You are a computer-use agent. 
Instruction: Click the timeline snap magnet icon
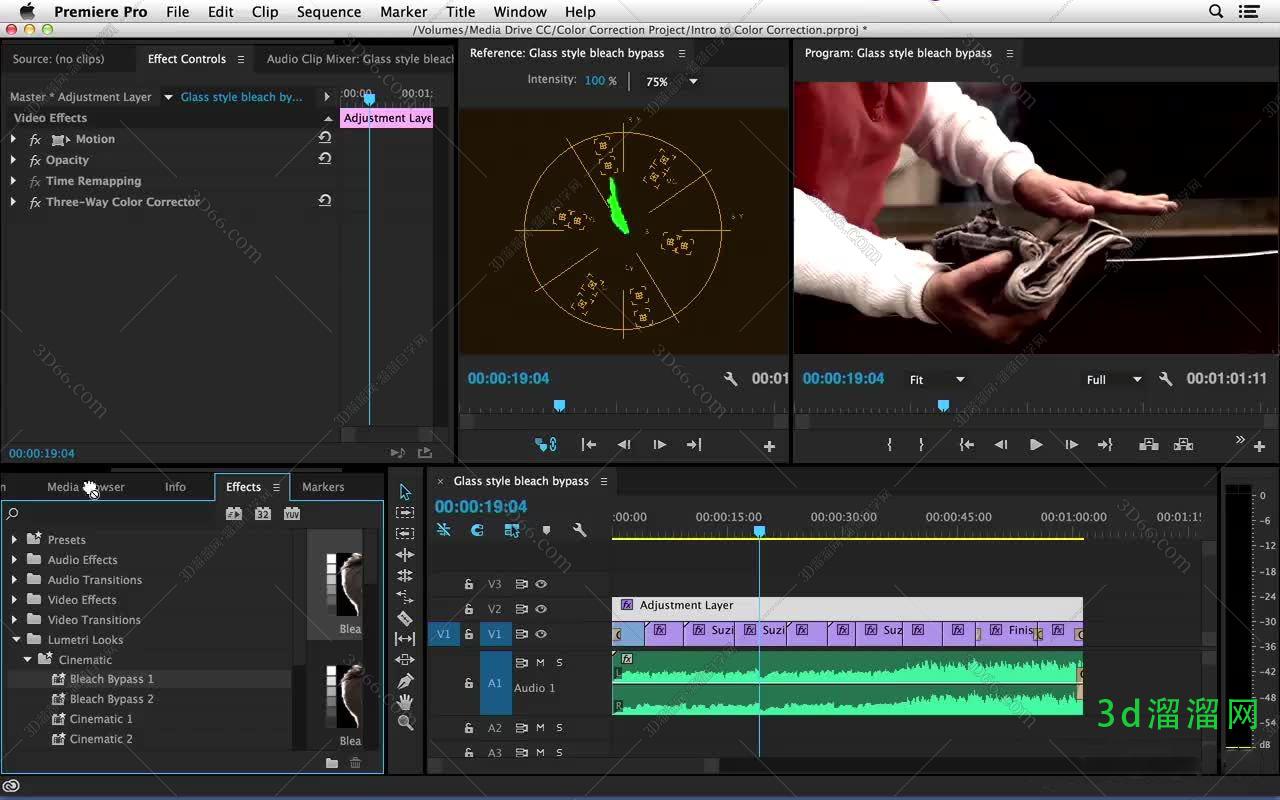(x=477, y=531)
